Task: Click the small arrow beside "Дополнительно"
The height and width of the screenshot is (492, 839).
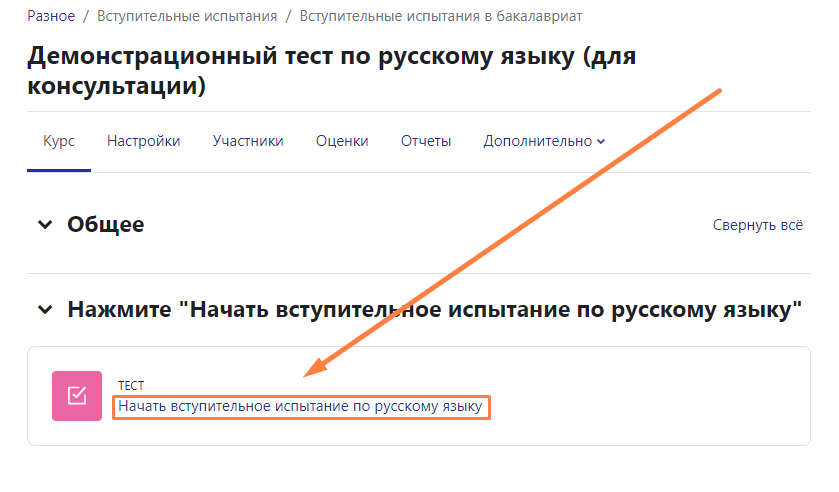Action: coord(601,142)
